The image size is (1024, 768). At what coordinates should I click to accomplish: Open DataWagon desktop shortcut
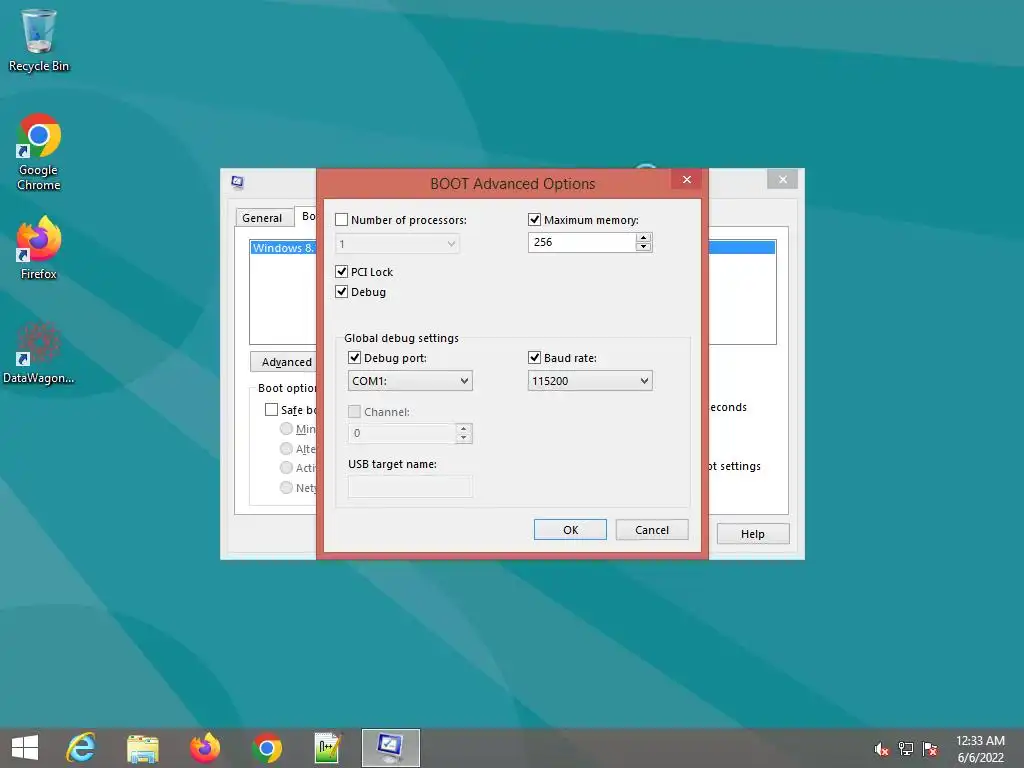tap(39, 353)
